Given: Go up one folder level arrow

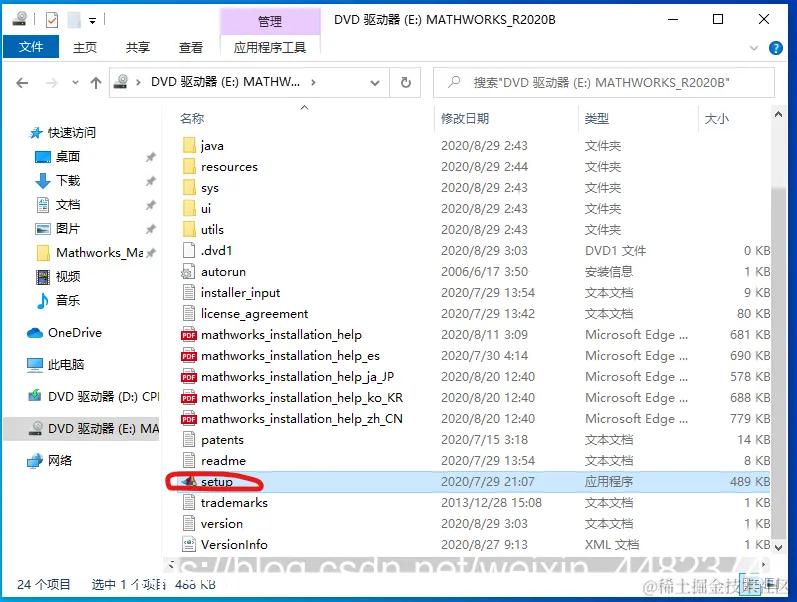Looking at the screenshot, I should click(96, 83).
